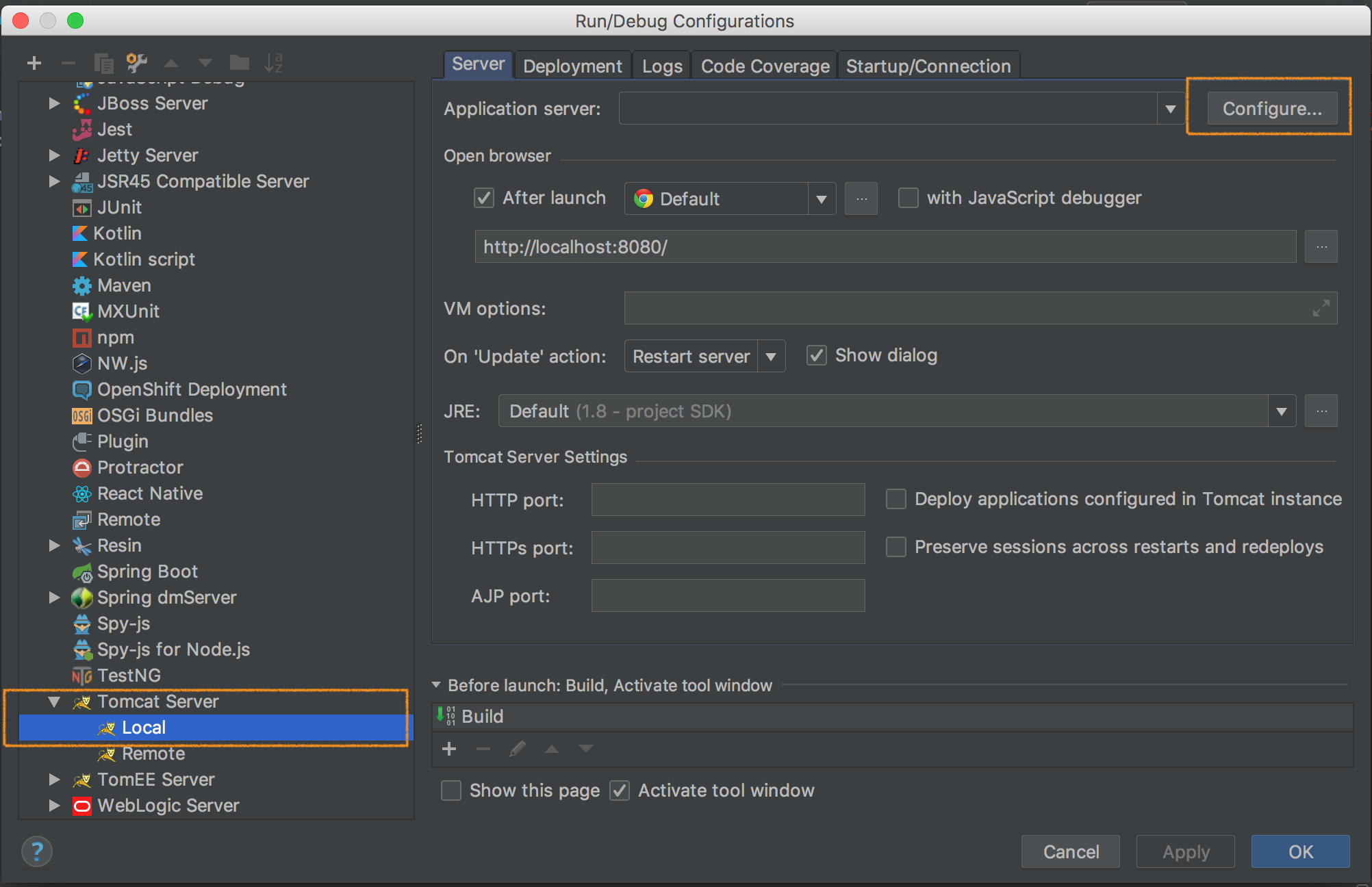The image size is (1372, 887).
Task: Expand Jetty Server tree node
Action: pyautogui.click(x=54, y=155)
